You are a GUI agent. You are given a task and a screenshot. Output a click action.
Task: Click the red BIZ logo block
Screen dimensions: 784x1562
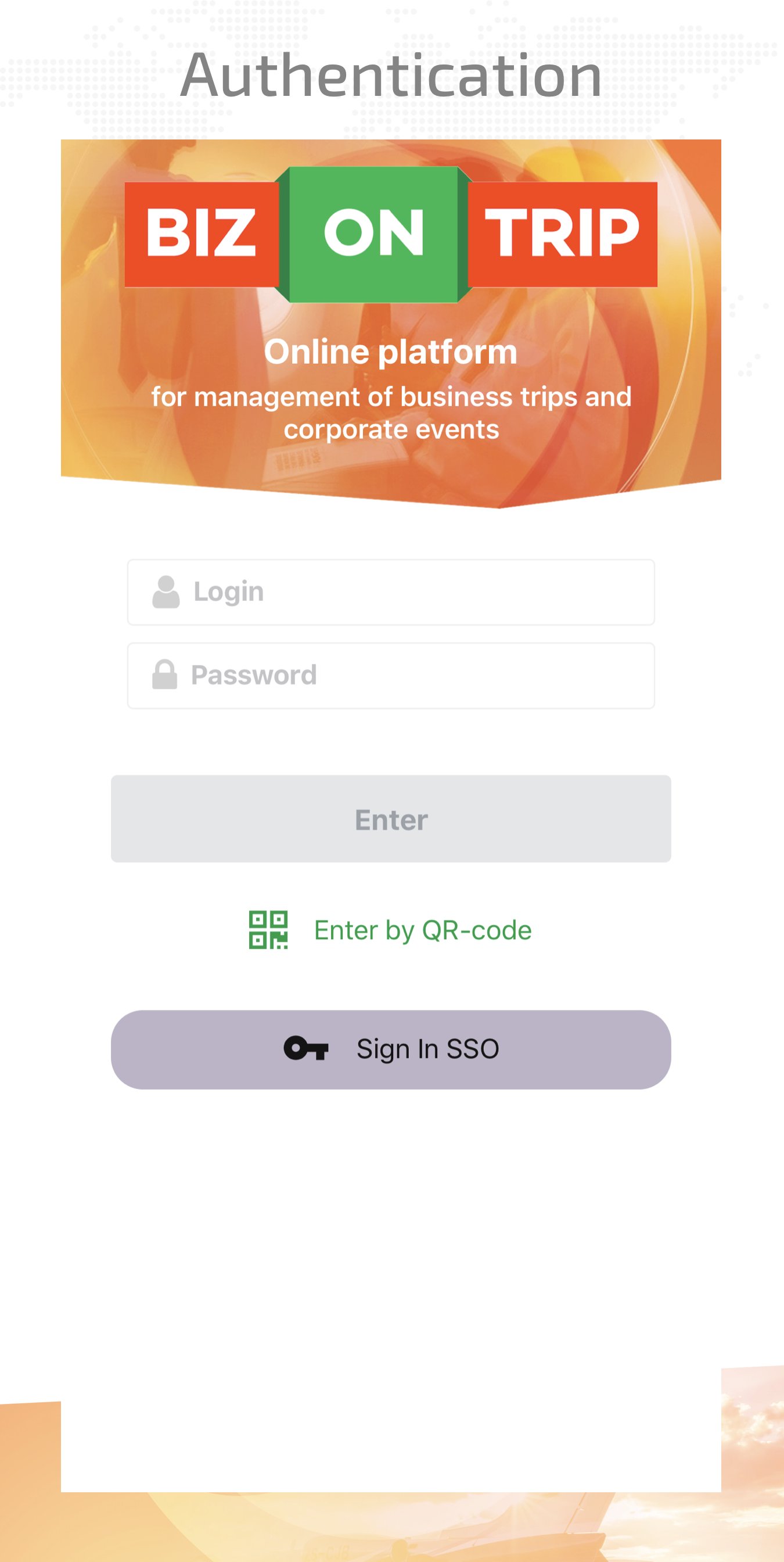tap(201, 234)
